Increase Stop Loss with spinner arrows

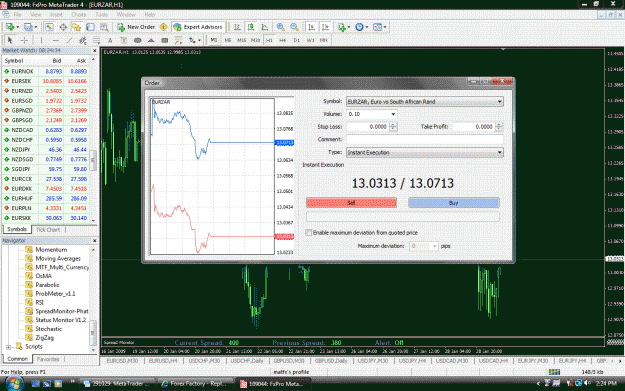(x=393, y=125)
